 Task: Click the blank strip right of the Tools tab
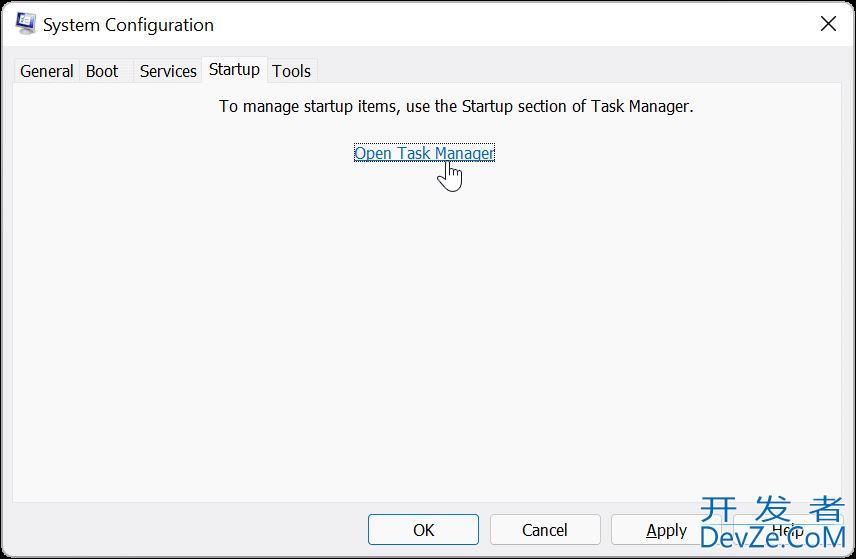(579, 71)
